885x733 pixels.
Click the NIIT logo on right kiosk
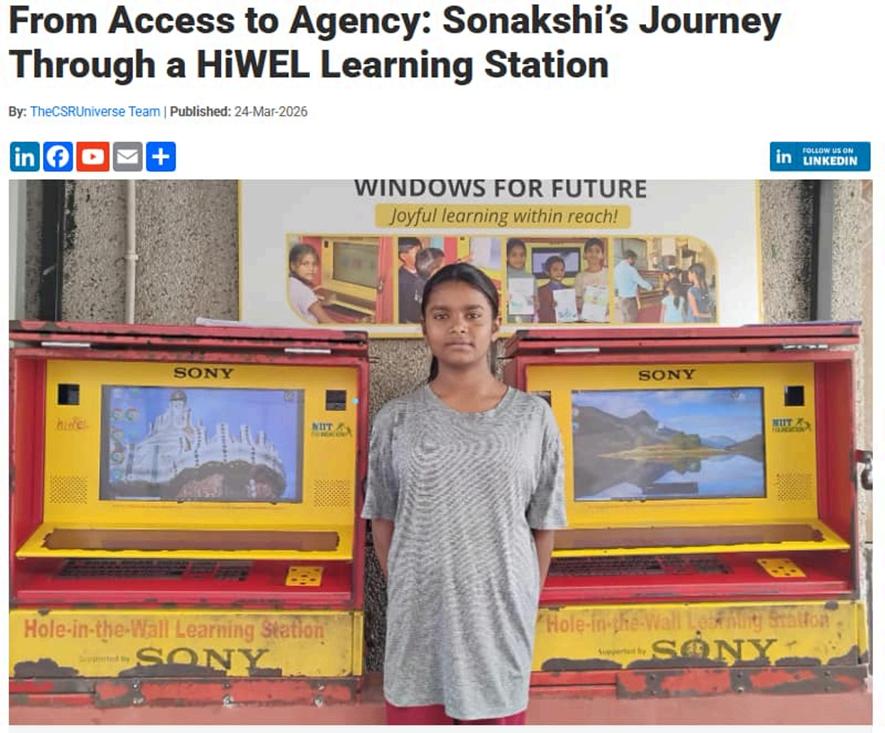click(x=791, y=424)
